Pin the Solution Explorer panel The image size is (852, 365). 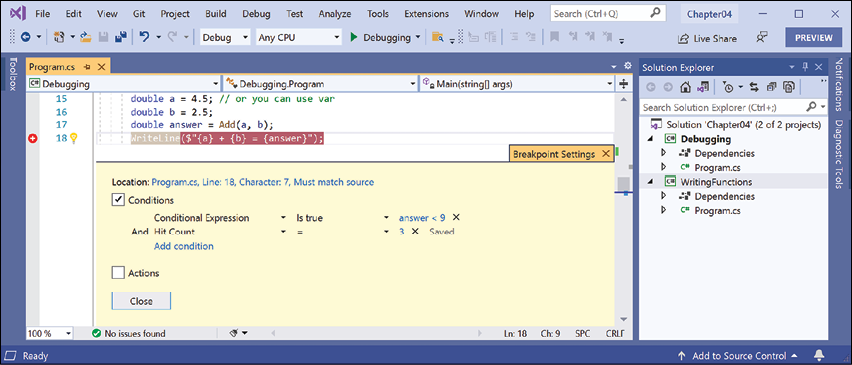(805, 67)
